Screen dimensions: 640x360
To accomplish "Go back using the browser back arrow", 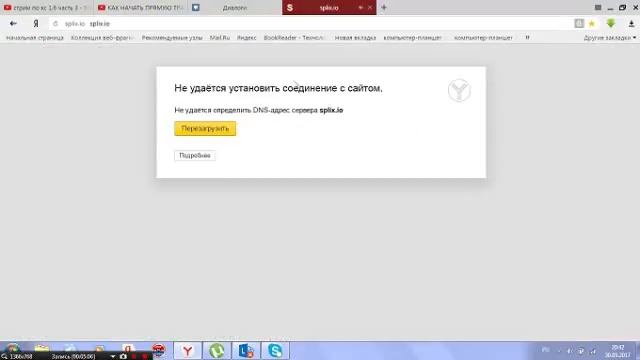I will coord(13,24).
